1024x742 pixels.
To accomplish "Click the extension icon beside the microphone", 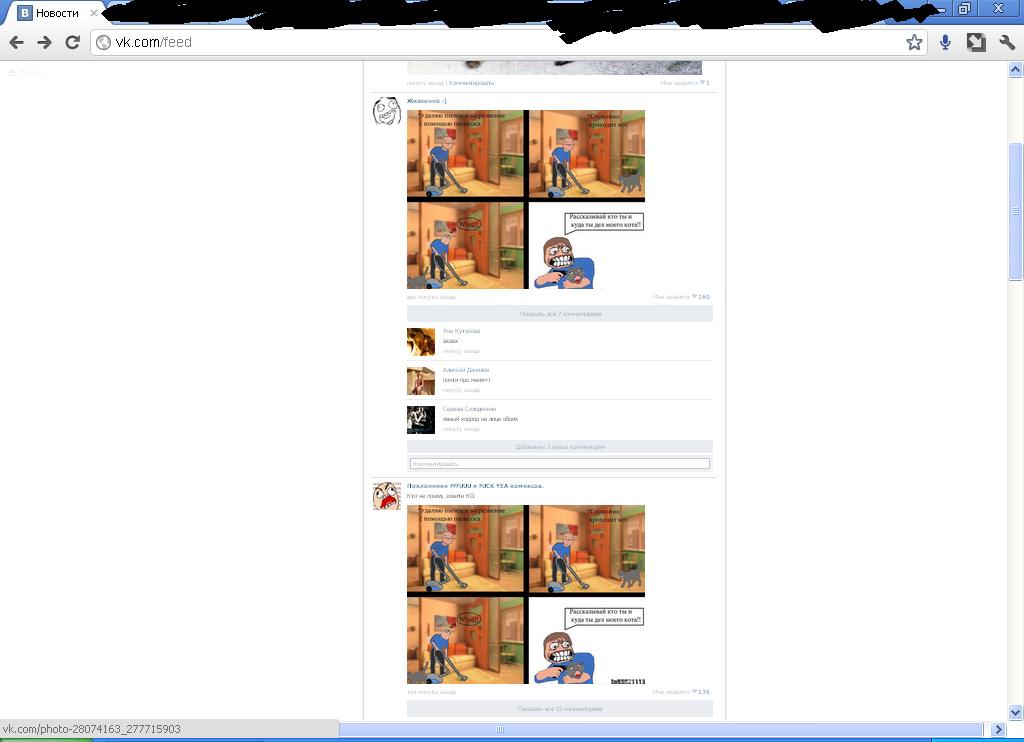I will [x=976, y=42].
